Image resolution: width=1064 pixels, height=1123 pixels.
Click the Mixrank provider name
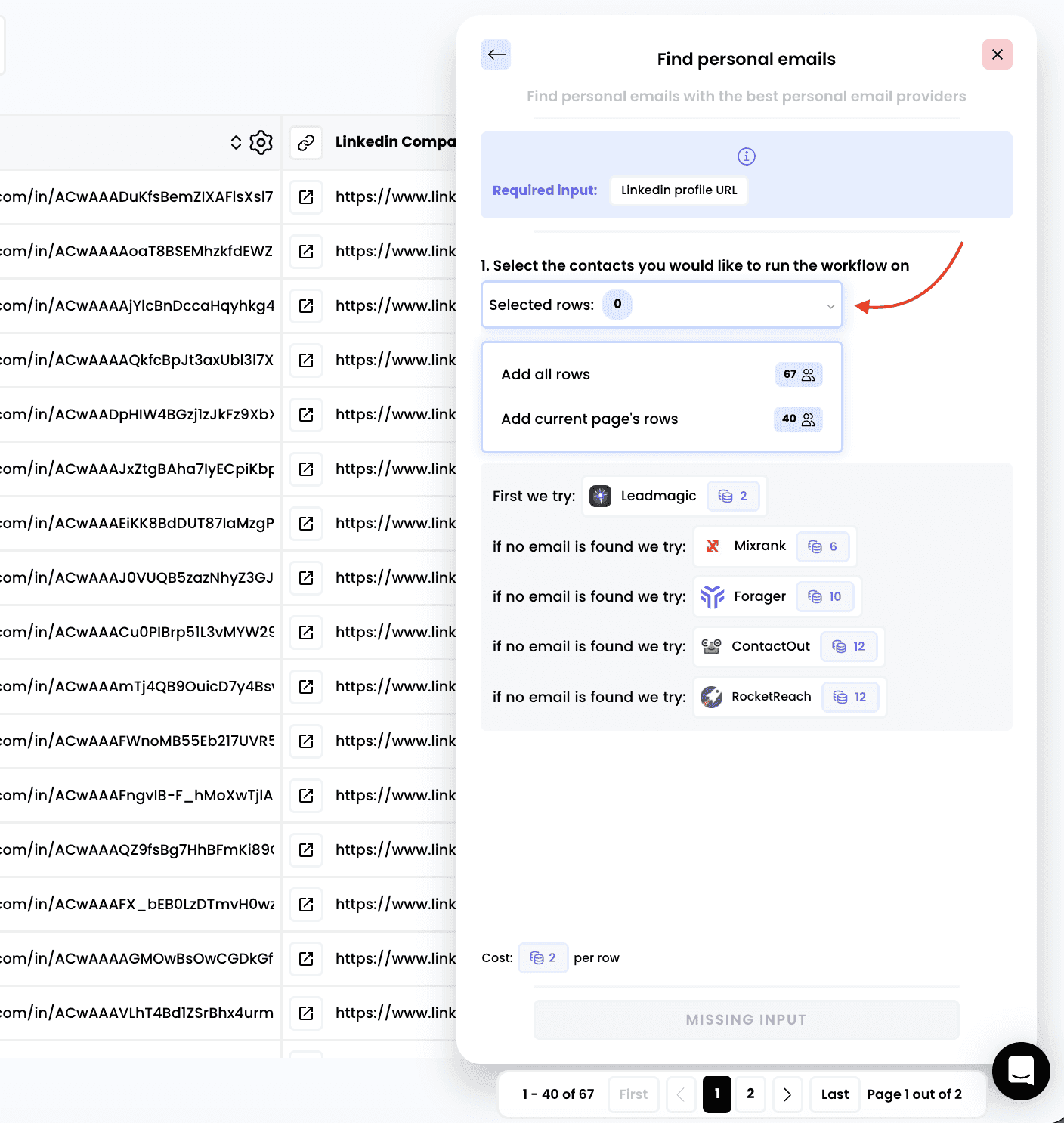(x=759, y=546)
